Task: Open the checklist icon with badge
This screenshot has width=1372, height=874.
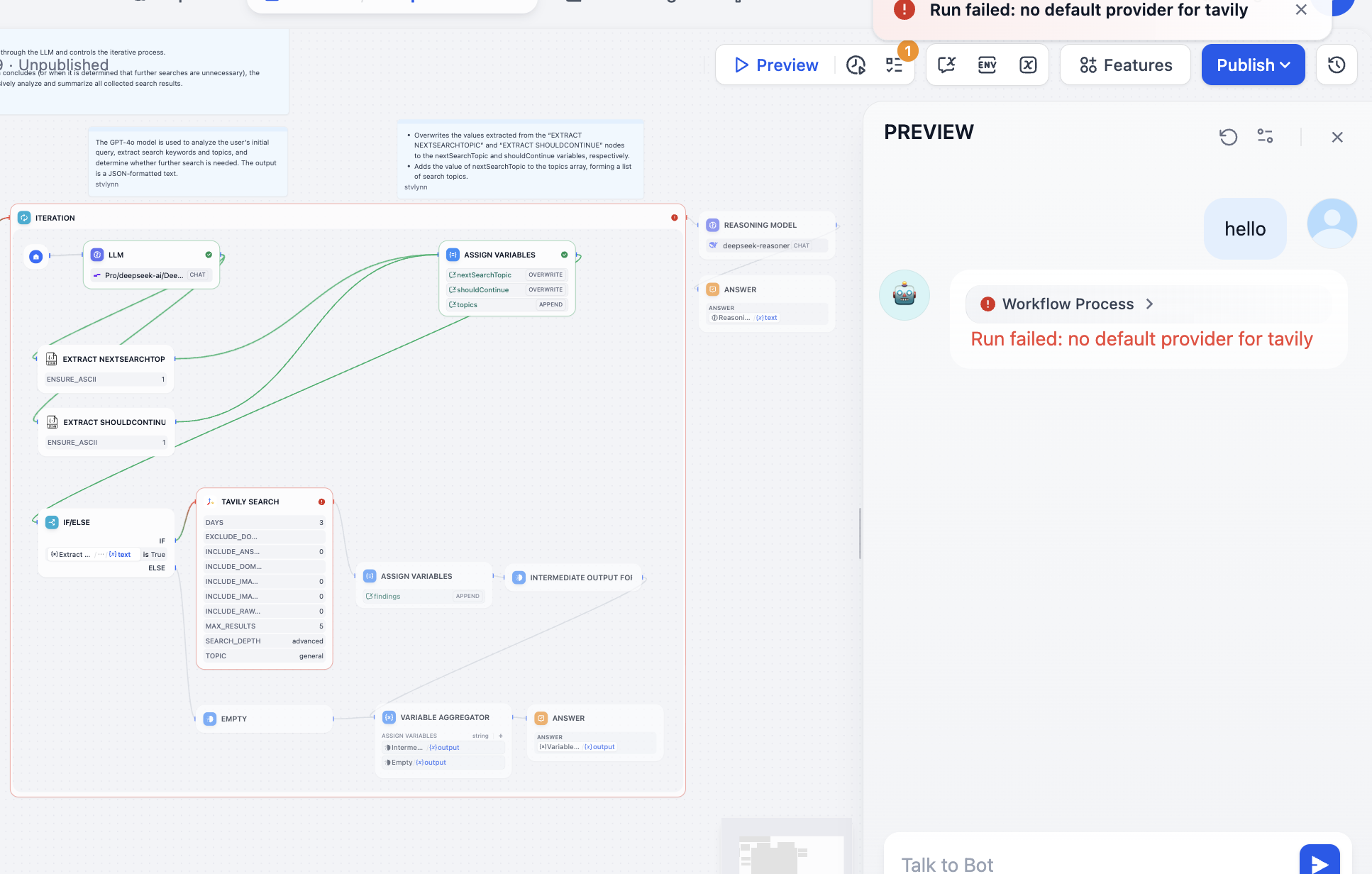Action: (x=894, y=65)
